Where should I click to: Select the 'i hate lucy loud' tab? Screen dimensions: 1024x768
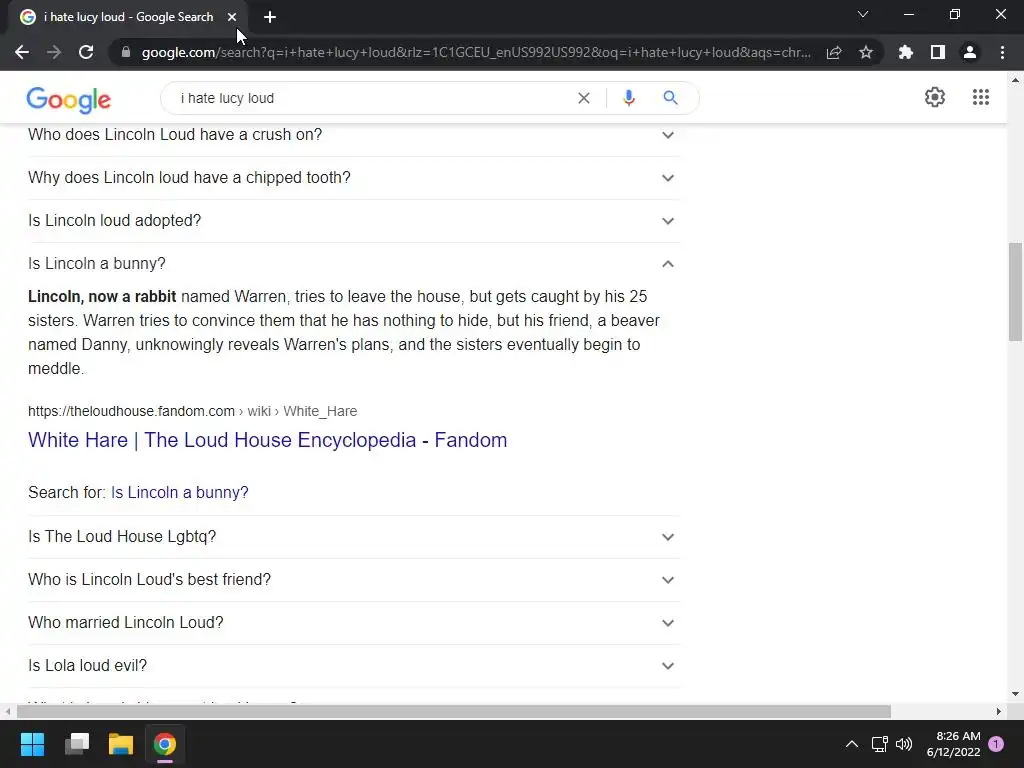[x=129, y=17]
